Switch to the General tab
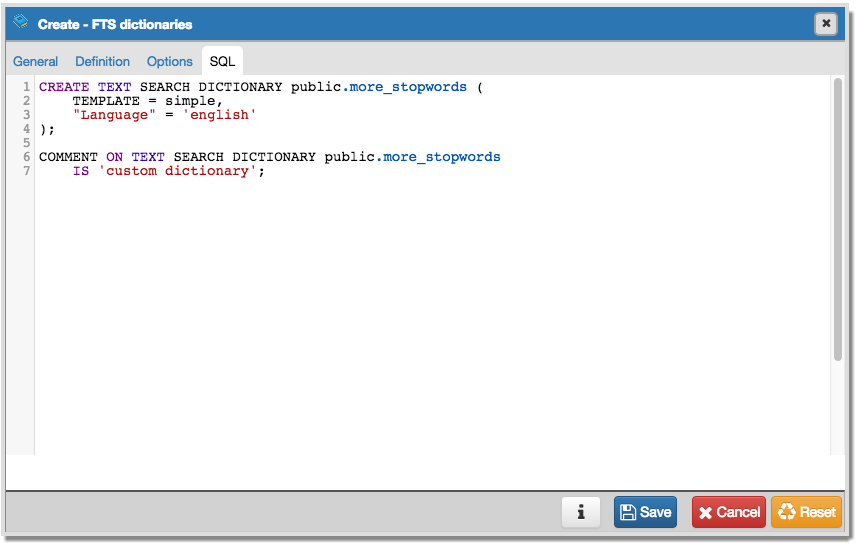This screenshot has height=543, width=856. coord(35,61)
